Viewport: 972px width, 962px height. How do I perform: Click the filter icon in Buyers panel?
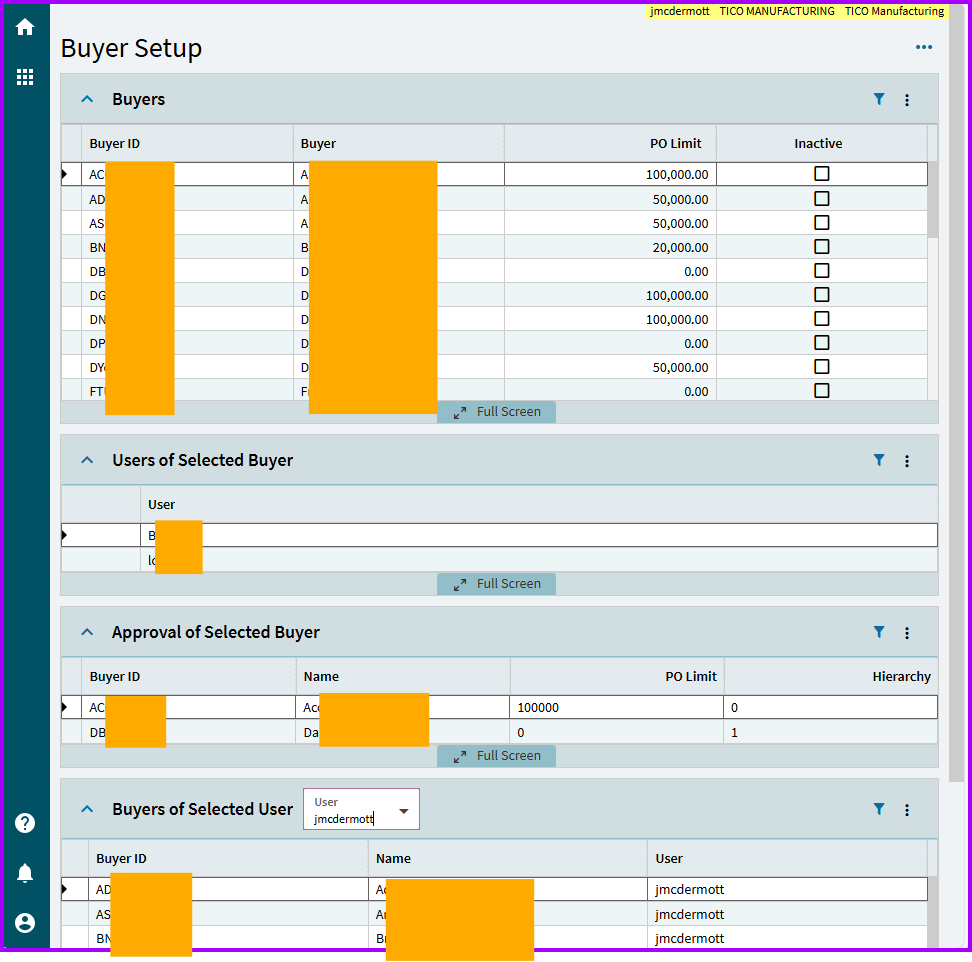click(x=879, y=99)
